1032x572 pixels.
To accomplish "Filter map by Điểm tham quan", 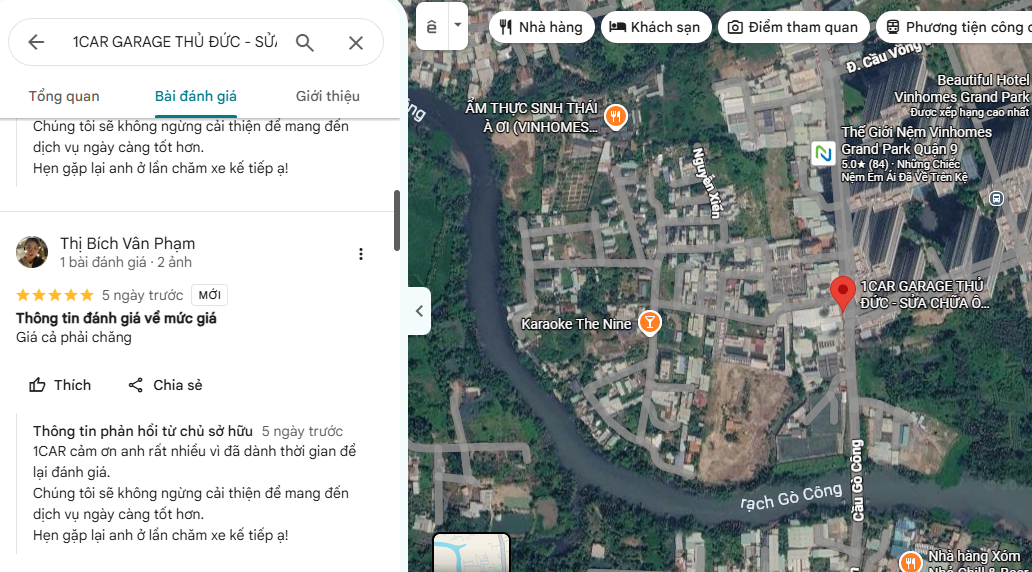I will [x=793, y=27].
